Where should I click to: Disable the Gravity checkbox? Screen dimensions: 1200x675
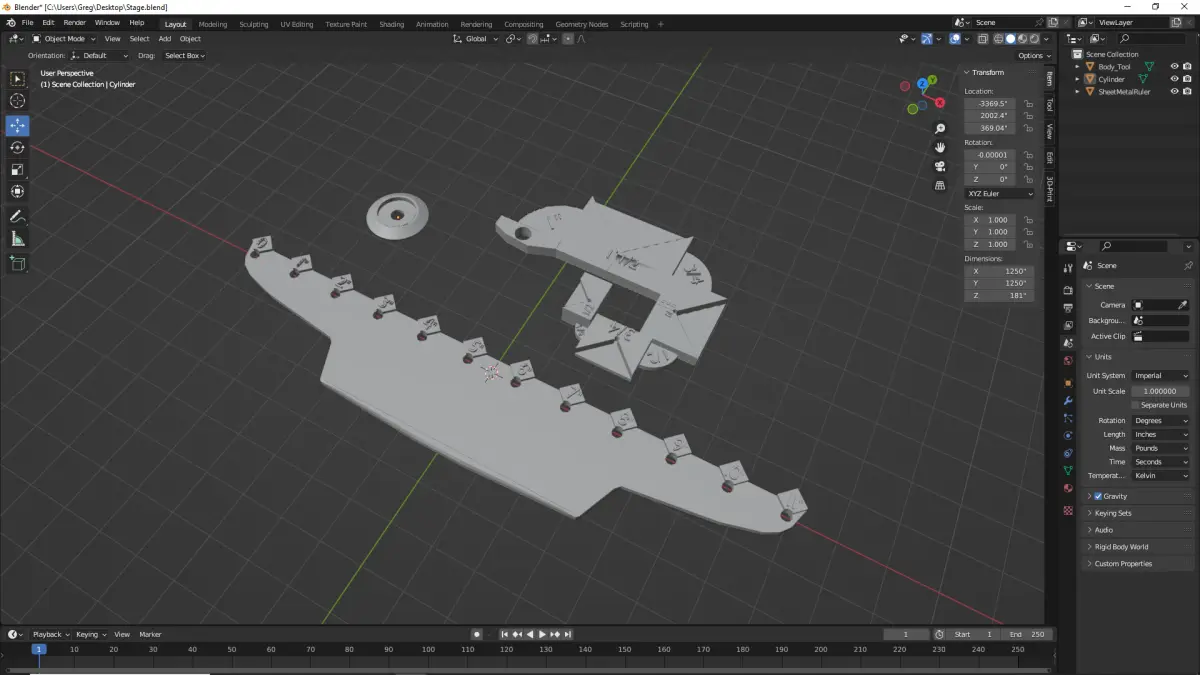[x=1098, y=496]
